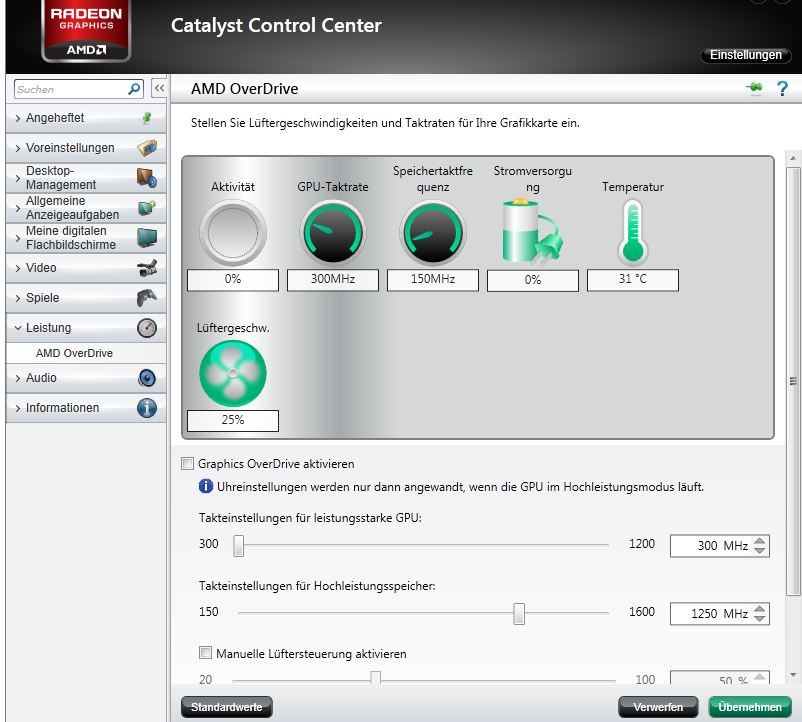Viewport: 802px width, 722px height.
Task: Click the Lüftergeschw. fan icon
Action: 233,374
